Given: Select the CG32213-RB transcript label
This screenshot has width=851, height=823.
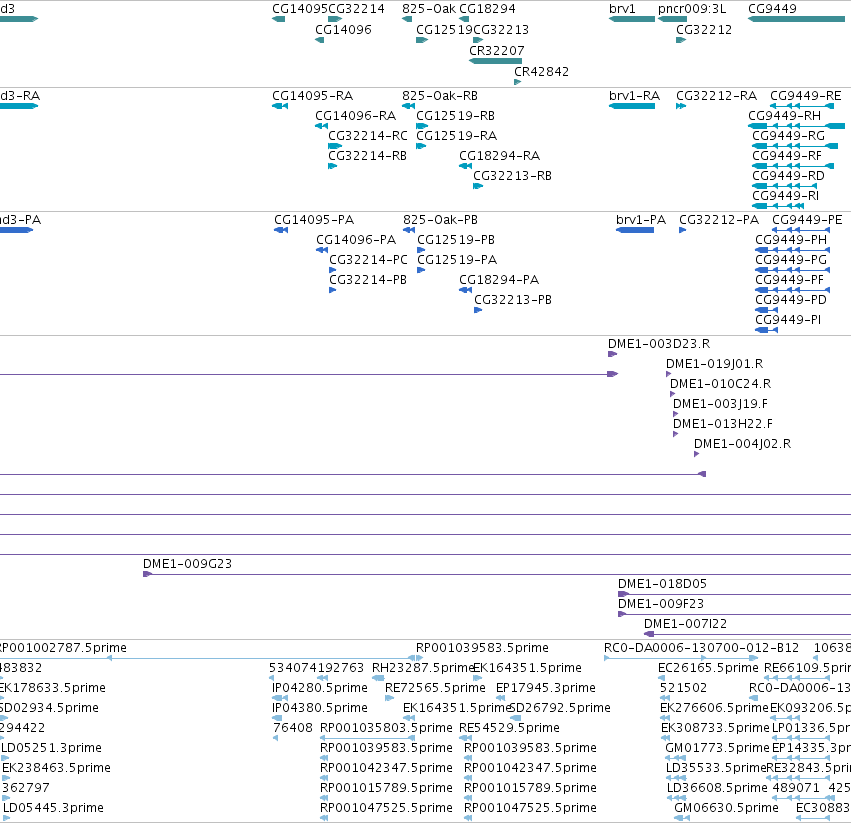Looking at the screenshot, I should 512,176.
